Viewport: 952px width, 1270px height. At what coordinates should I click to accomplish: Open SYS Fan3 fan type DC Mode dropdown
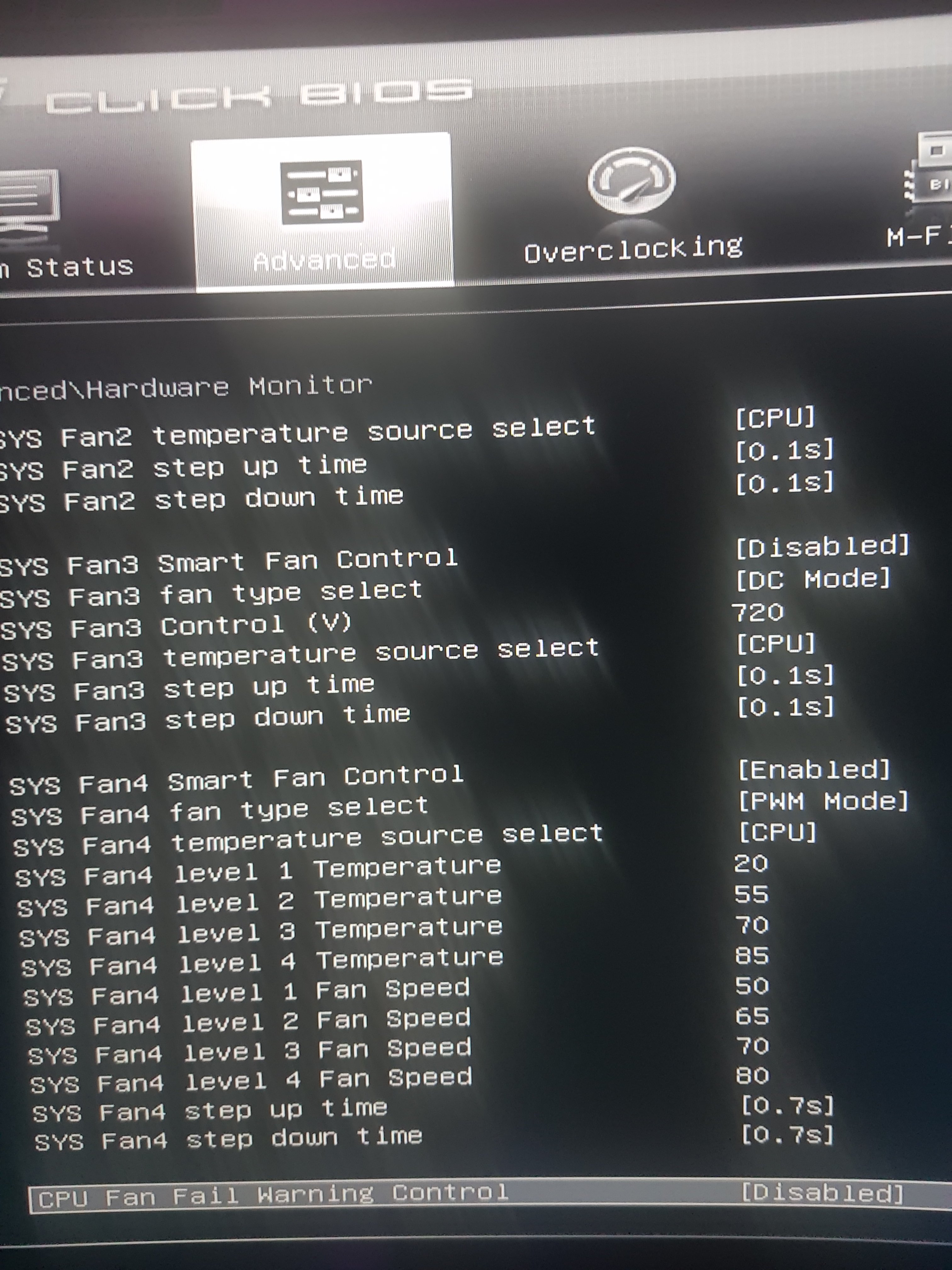coord(813,579)
